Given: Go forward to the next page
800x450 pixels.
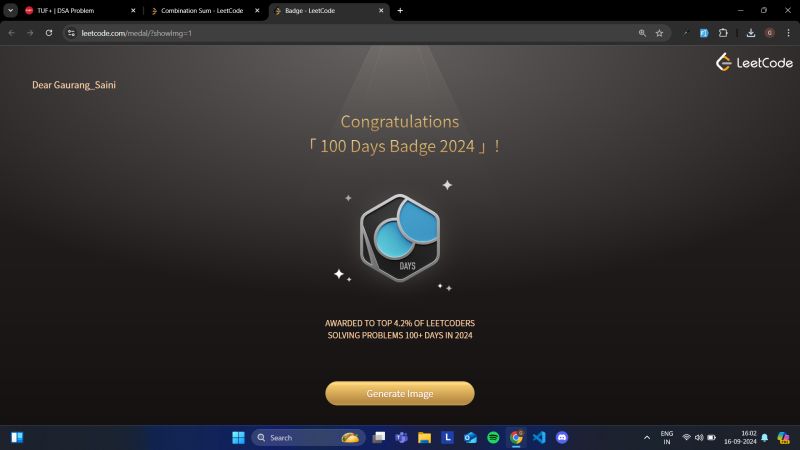Looking at the screenshot, I should click(30, 33).
